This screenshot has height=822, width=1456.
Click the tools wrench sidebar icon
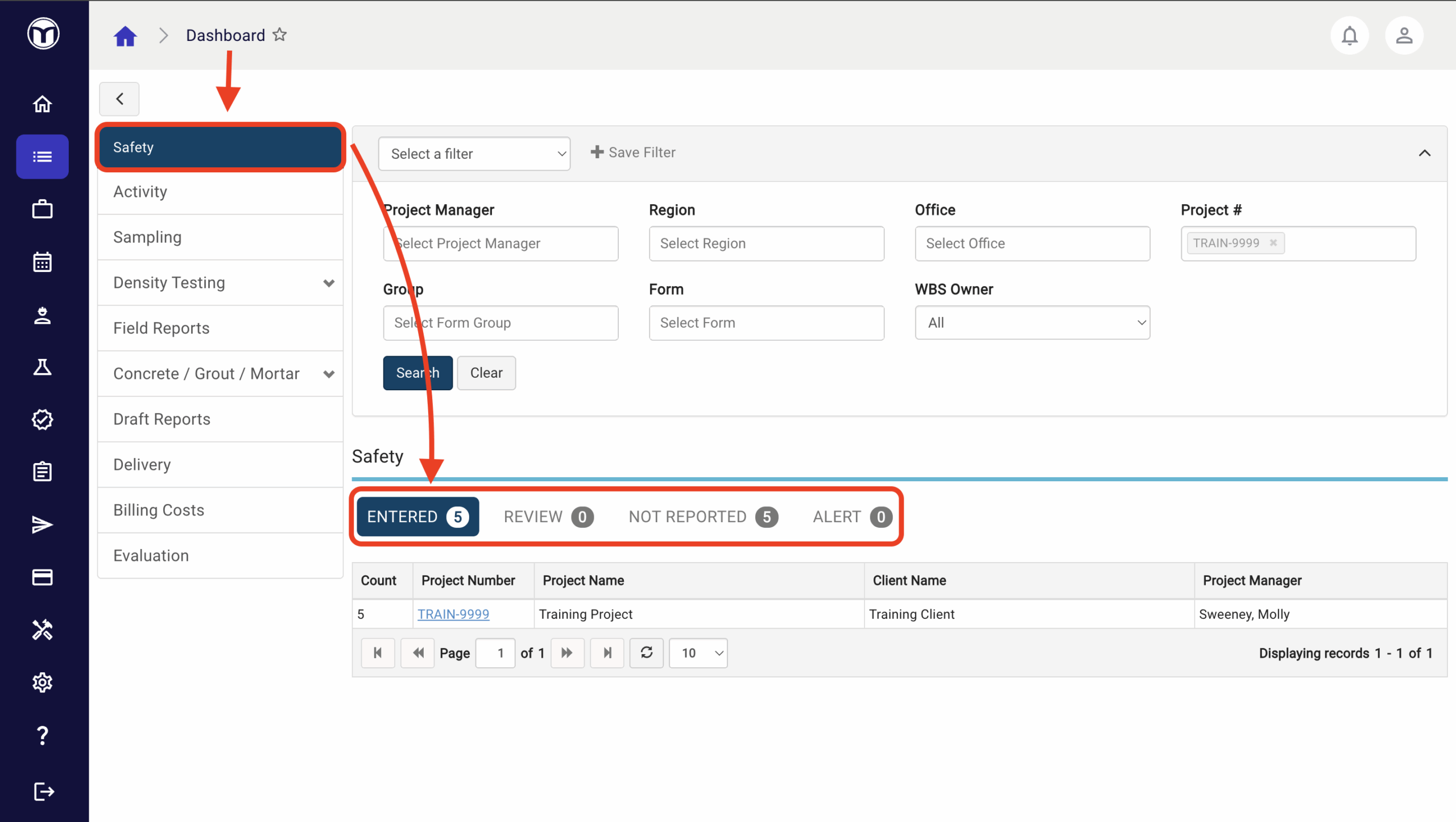[42, 630]
